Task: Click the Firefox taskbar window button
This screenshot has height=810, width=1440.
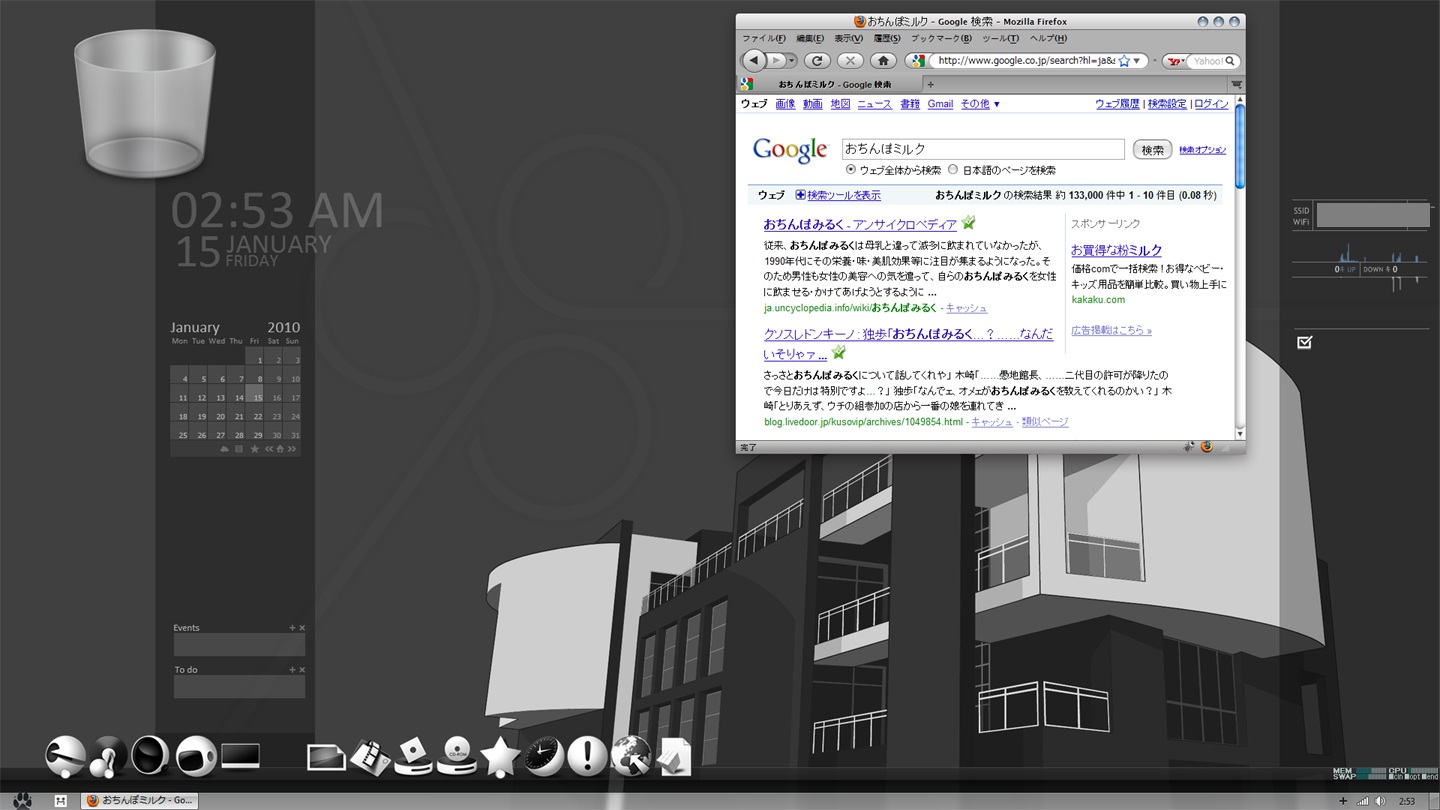Action: tap(138, 800)
